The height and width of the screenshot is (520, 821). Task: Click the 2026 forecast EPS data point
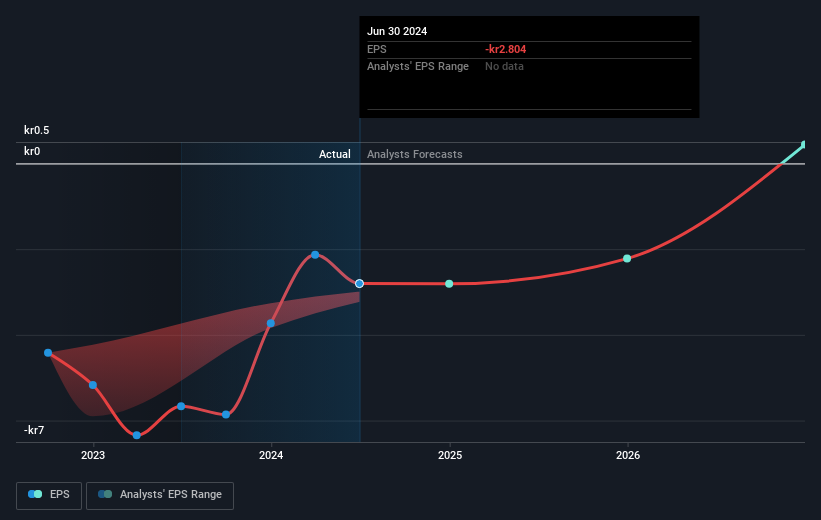tap(627, 259)
